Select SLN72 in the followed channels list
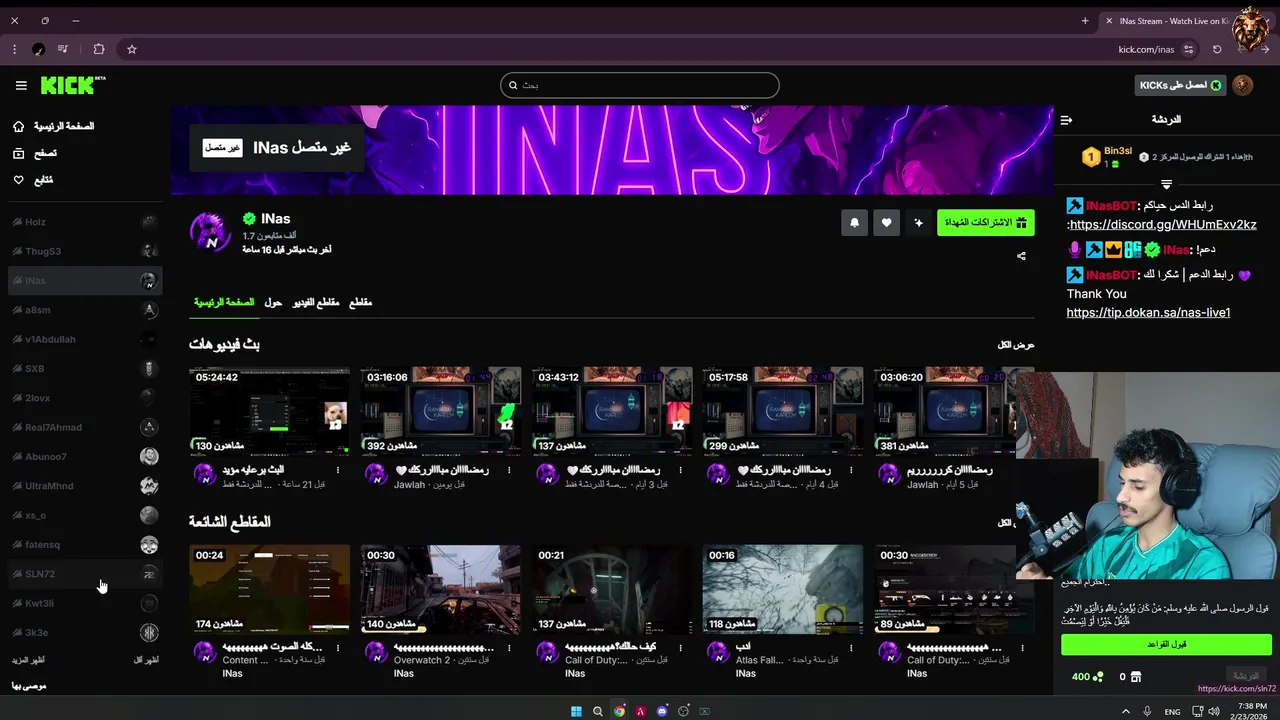This screenshot has height=720, width=1280. pyautogui.click(x=85, y=574)
